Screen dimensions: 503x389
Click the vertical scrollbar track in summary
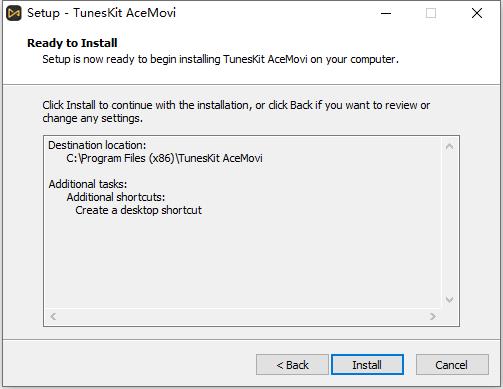[449, 223]
